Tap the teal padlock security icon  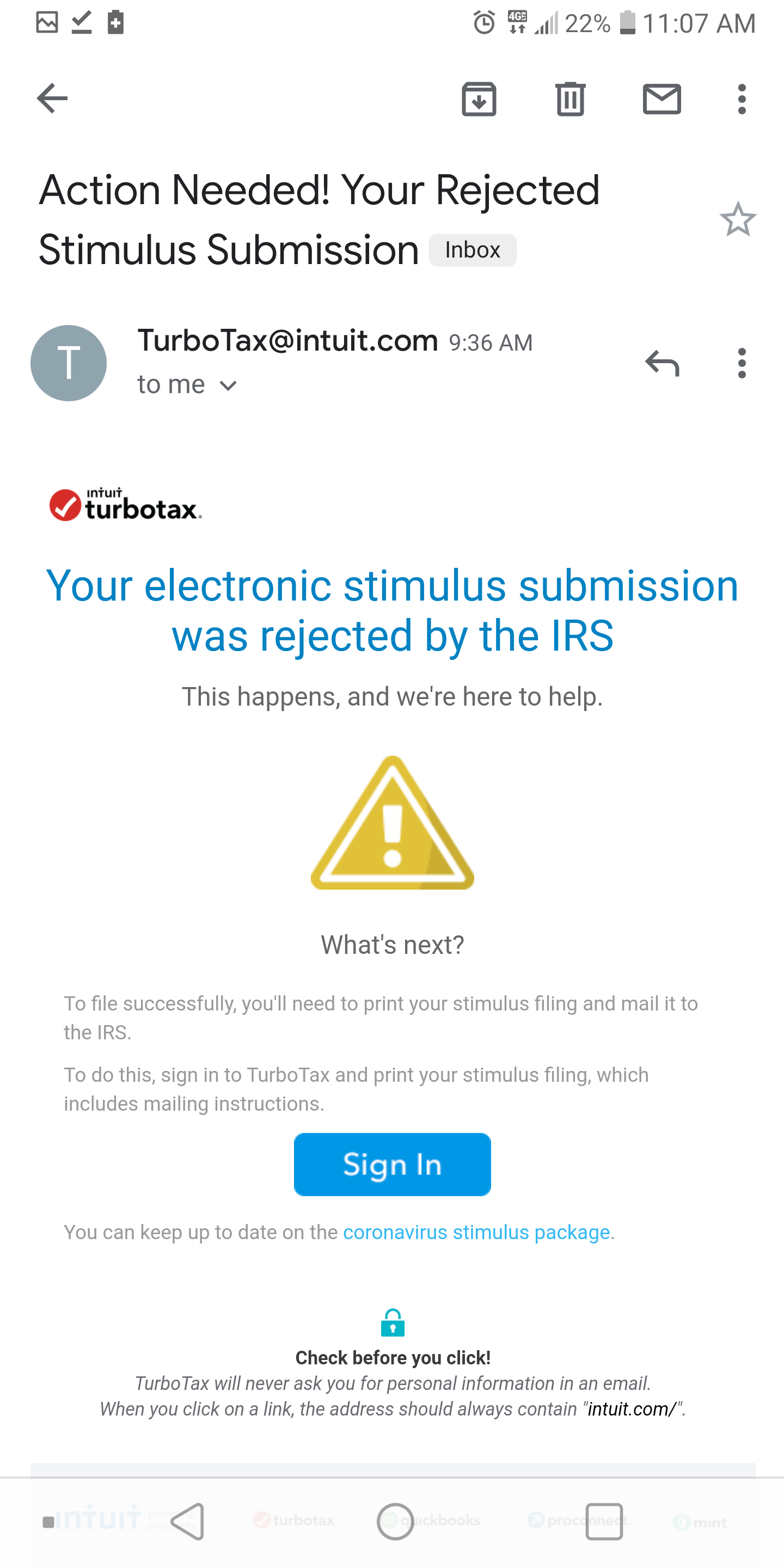pos(393,1322)
